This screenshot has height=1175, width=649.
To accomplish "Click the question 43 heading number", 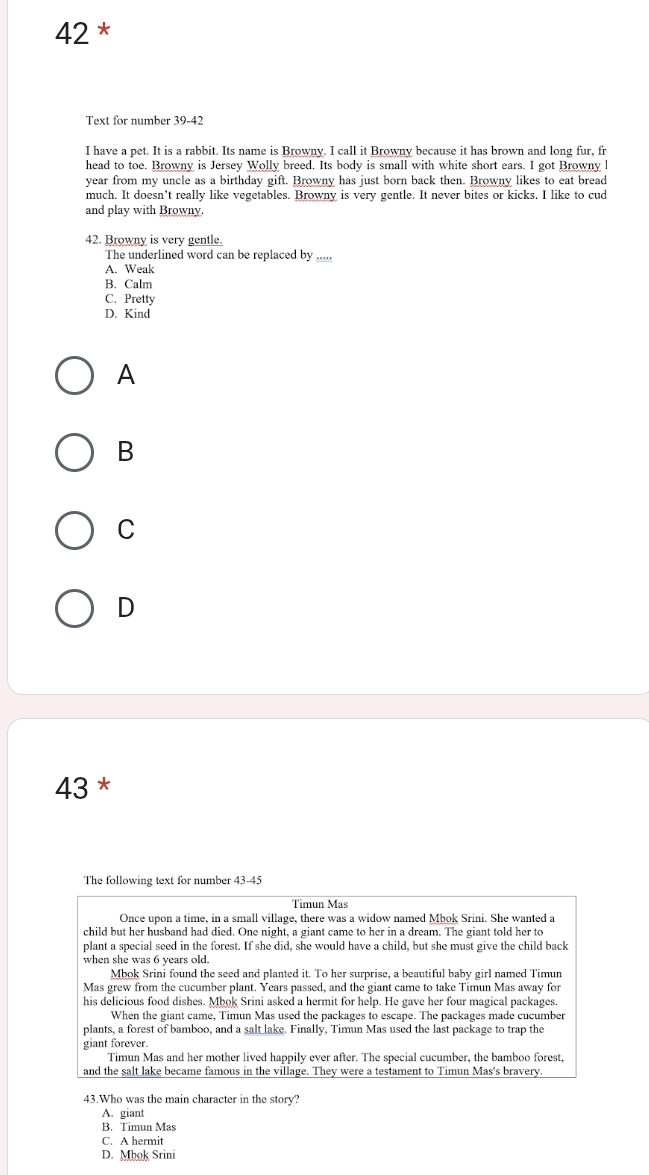I will click(x=73, y=788).
